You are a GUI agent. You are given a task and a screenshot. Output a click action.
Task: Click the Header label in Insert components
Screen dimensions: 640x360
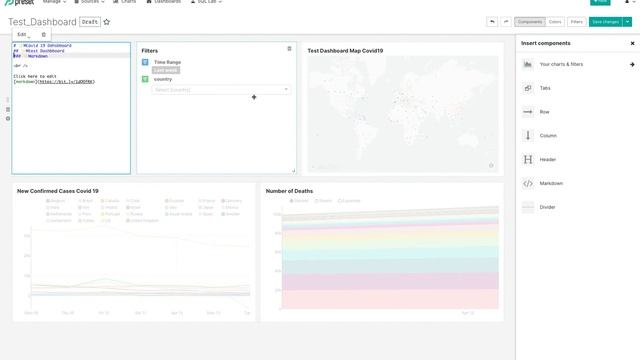548,160
